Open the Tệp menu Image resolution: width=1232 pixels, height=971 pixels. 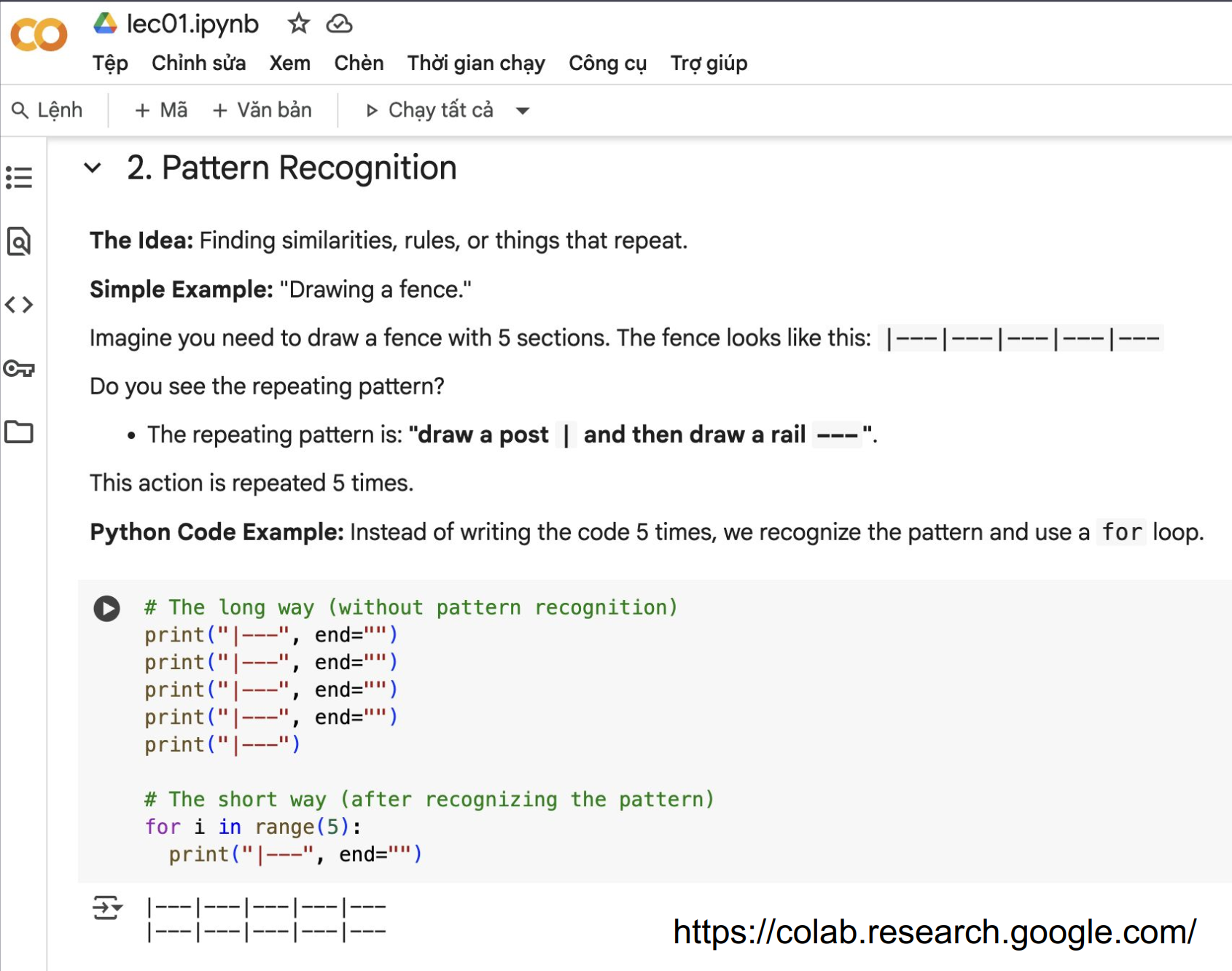pyautogui.click(x=109, y=63)
